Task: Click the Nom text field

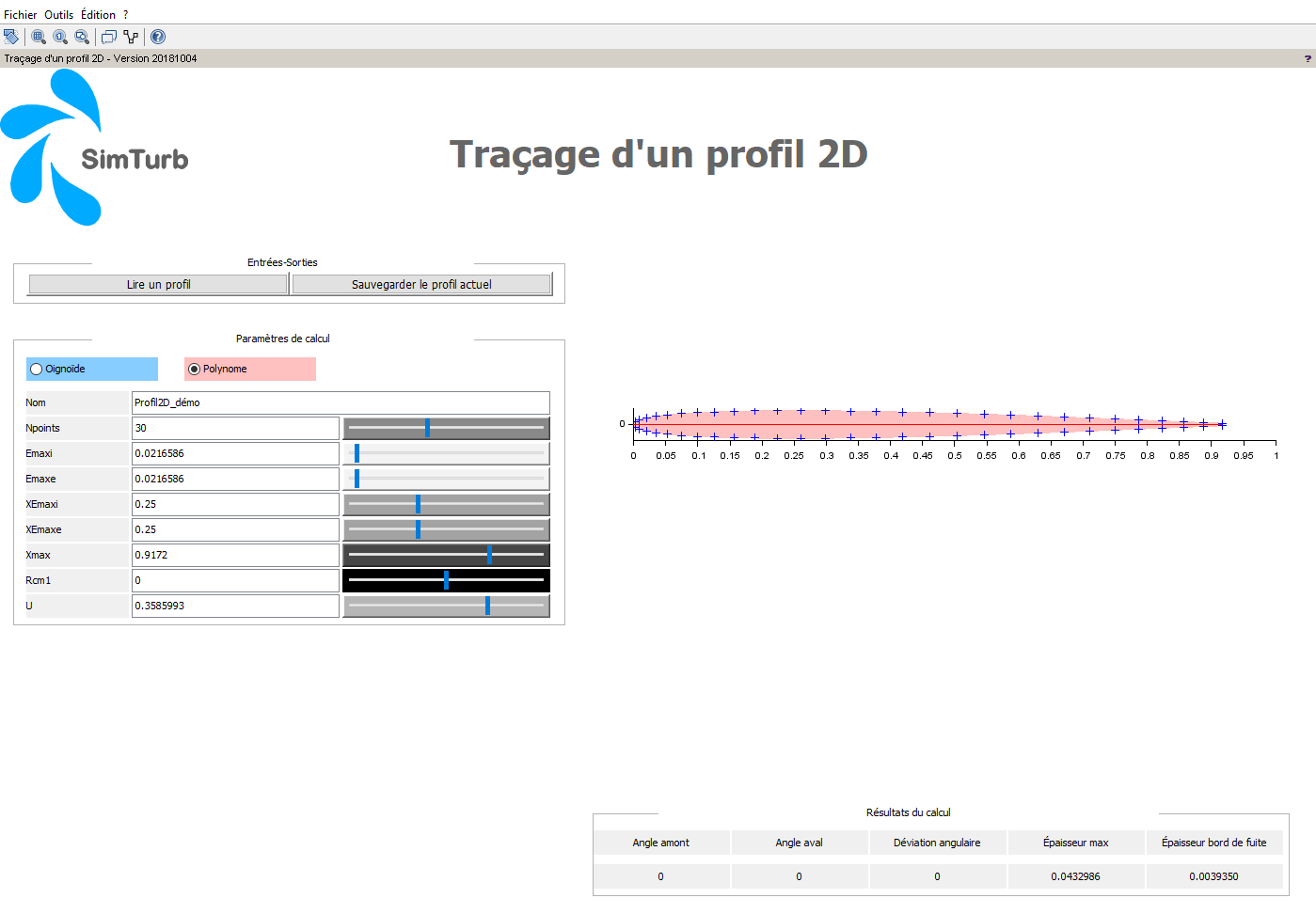Action: pyautogui.click(x=341, y=402)
